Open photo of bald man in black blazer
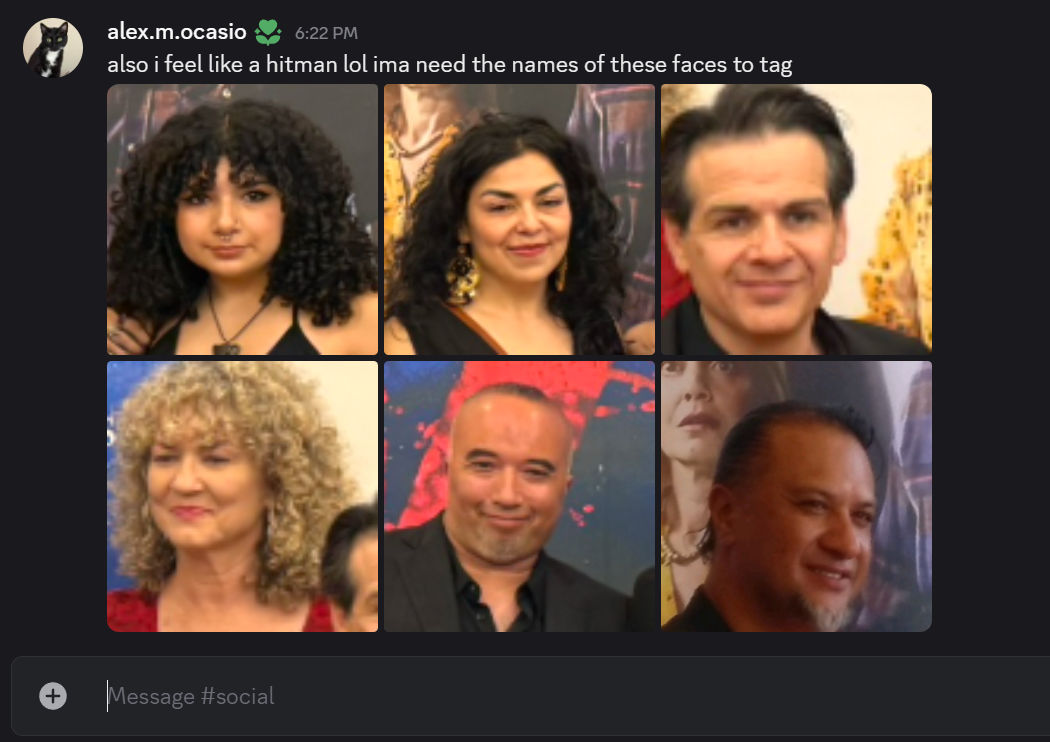Viewport: 1050px width, 742px height. [x=519, y=496]
